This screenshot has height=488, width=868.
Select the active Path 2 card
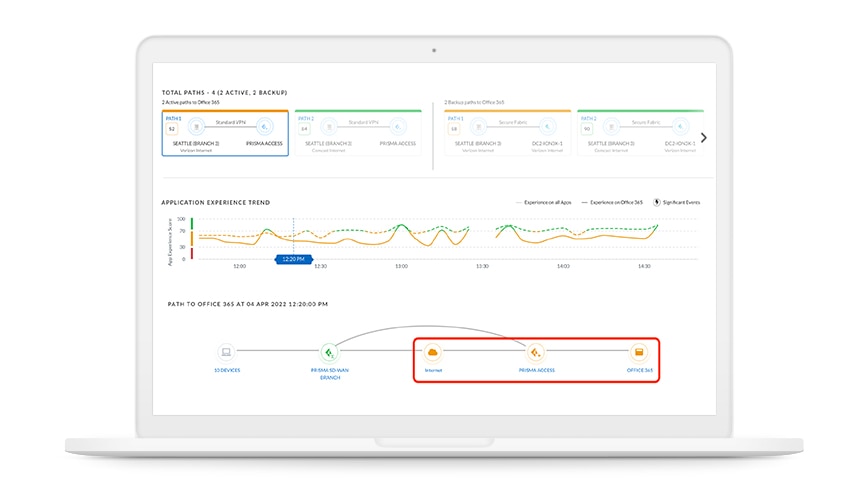[358, 133]
